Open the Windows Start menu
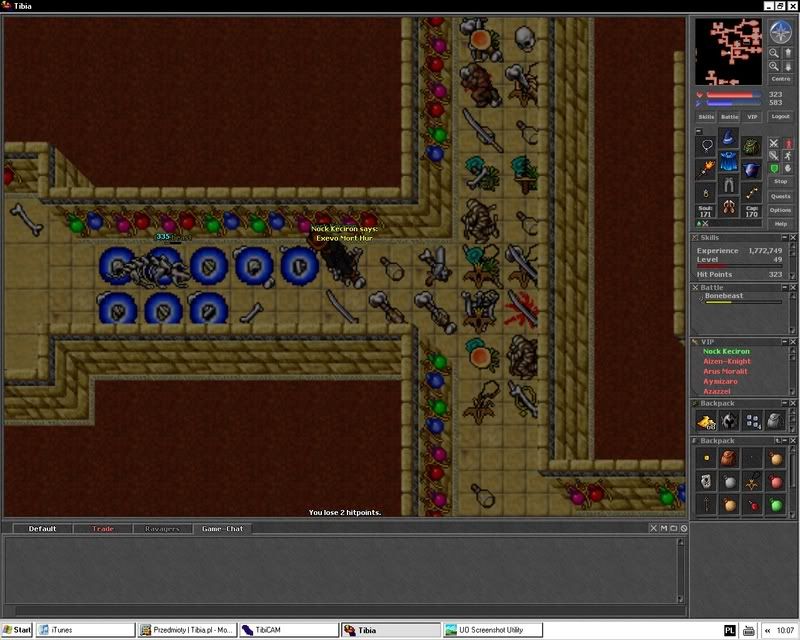This screenshot has height=640, width=800. pyautogui.click(x=17, y=630)
